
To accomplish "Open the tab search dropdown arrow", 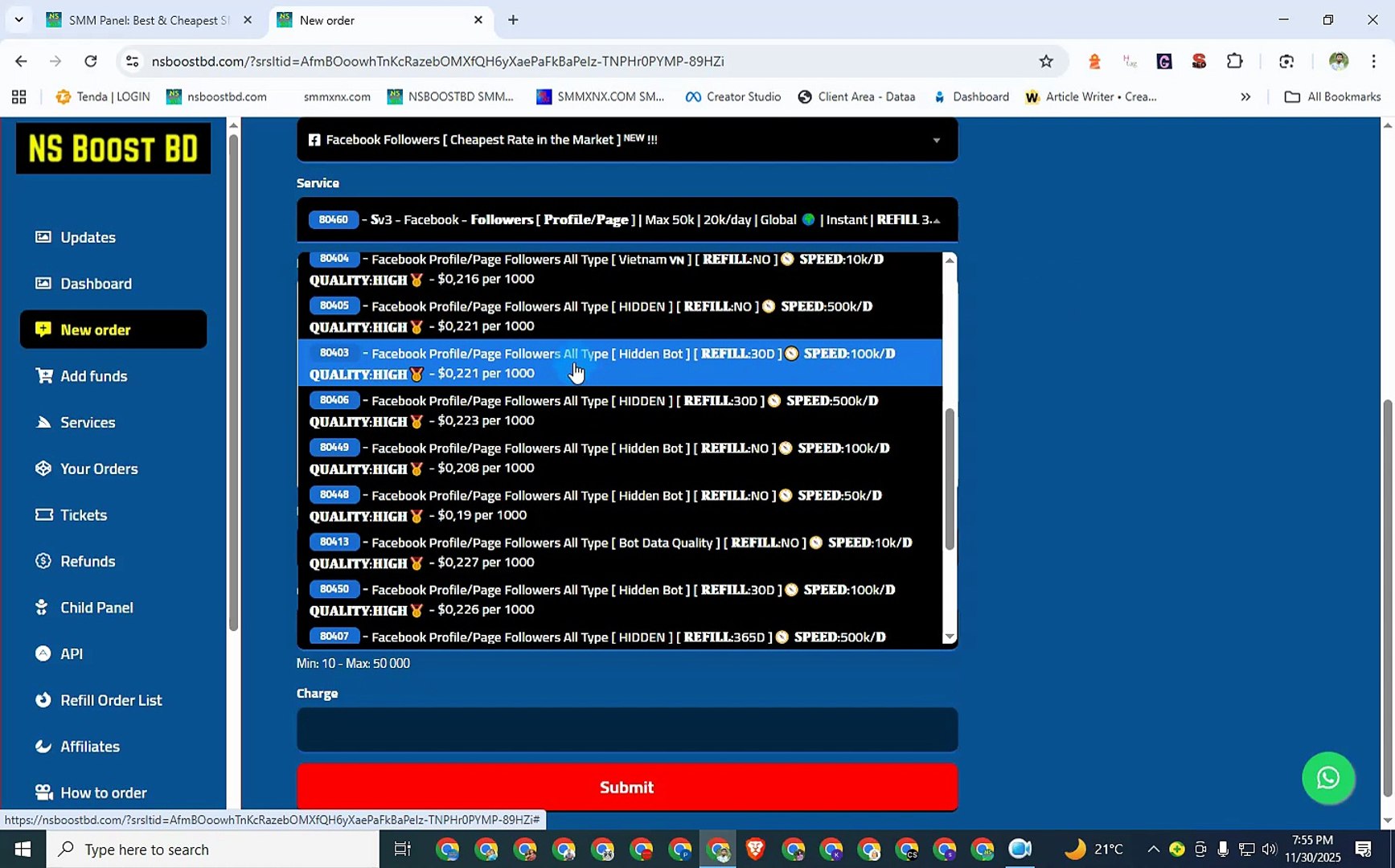I will 18,20.
